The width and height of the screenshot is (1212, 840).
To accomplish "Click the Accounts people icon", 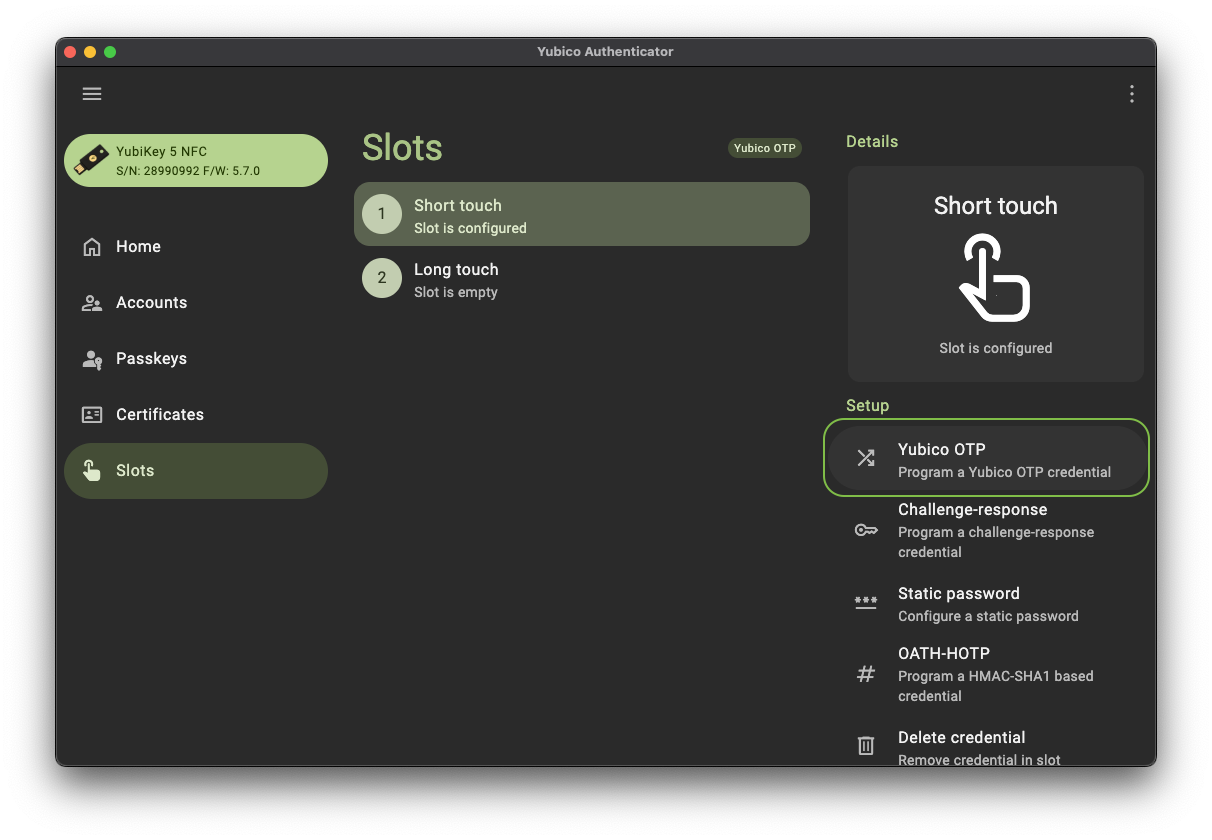I will (92, 303).
